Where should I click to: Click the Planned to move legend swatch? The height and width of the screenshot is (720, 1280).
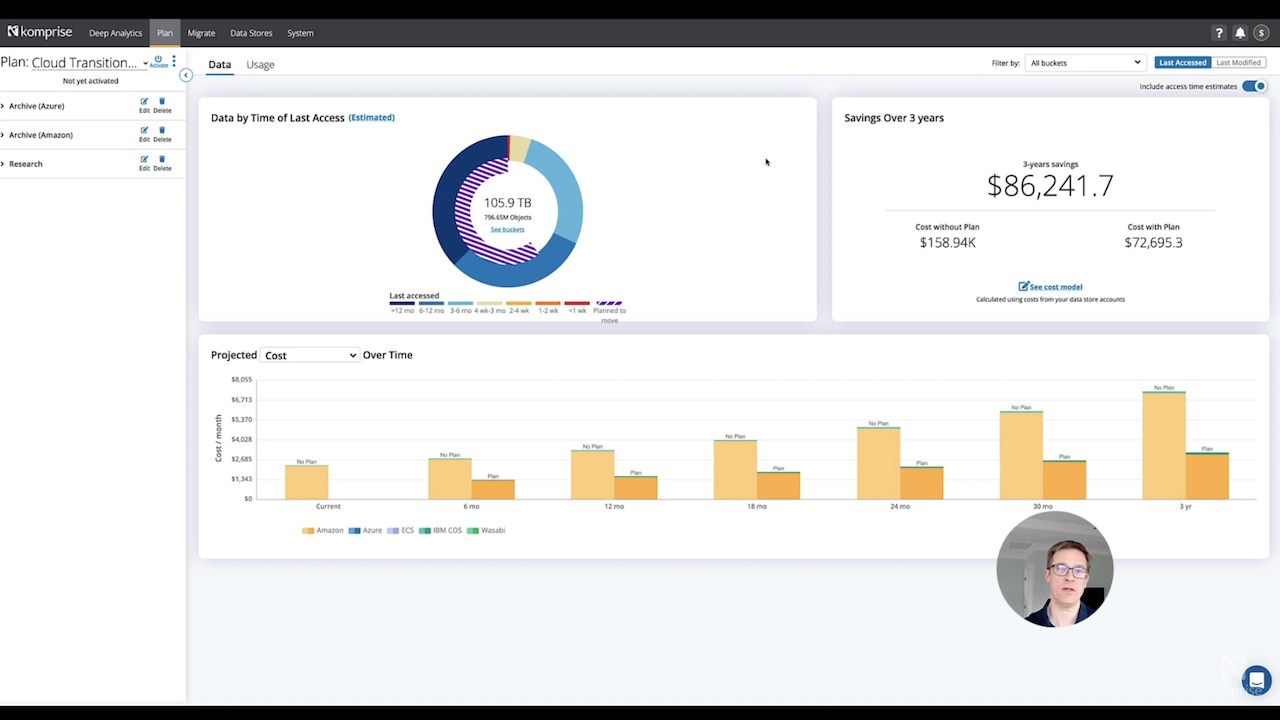(x=609, y=303)
